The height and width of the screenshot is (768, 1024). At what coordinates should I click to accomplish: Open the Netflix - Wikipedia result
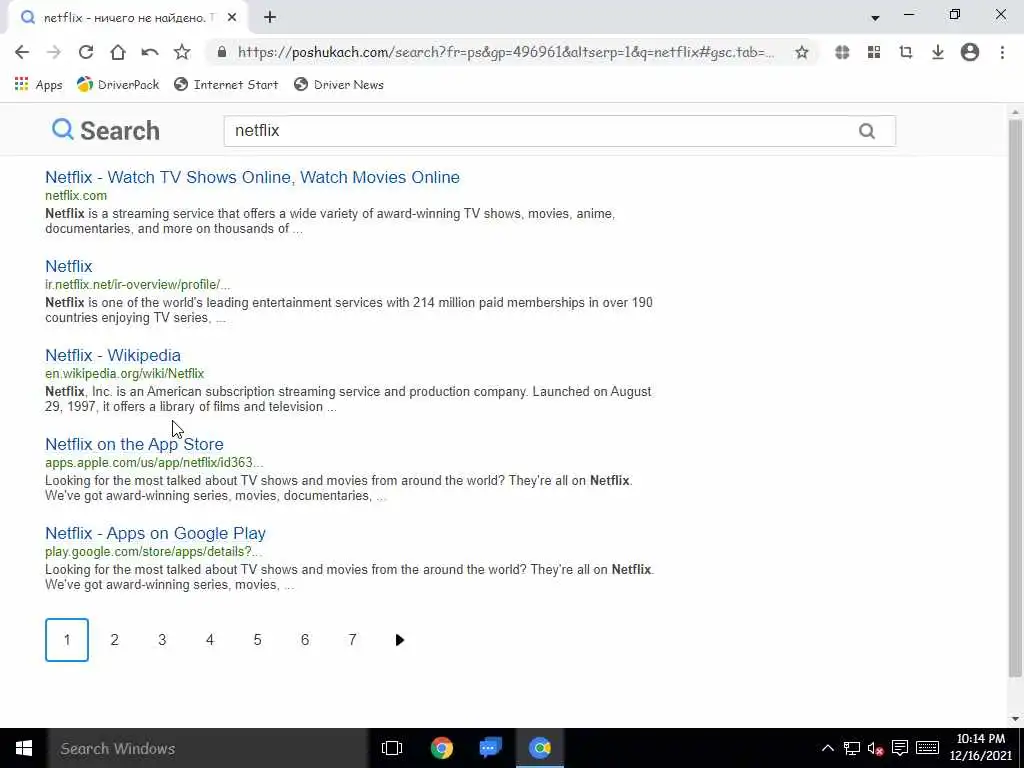(113, 355)
